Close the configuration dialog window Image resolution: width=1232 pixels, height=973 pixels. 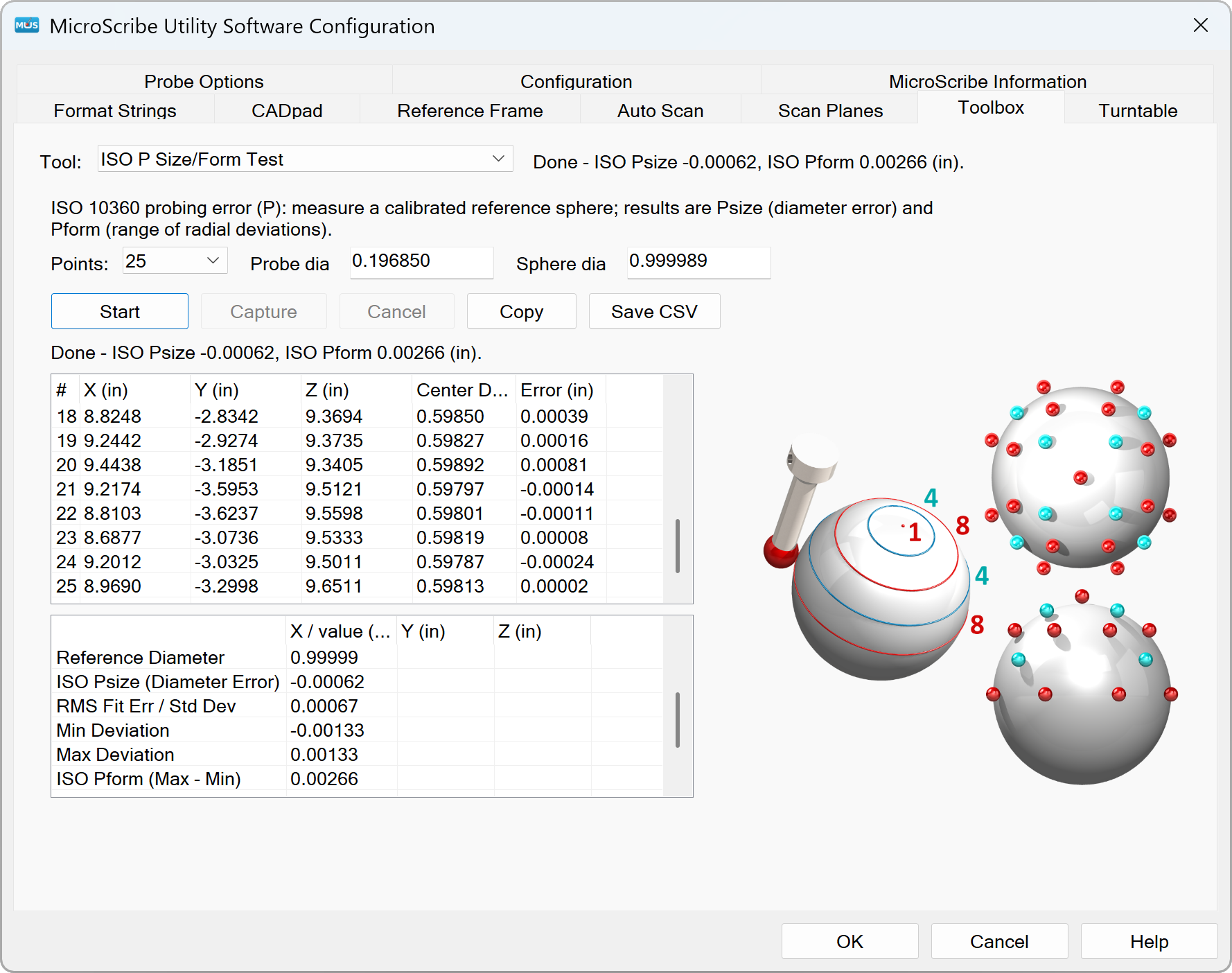1201,26
